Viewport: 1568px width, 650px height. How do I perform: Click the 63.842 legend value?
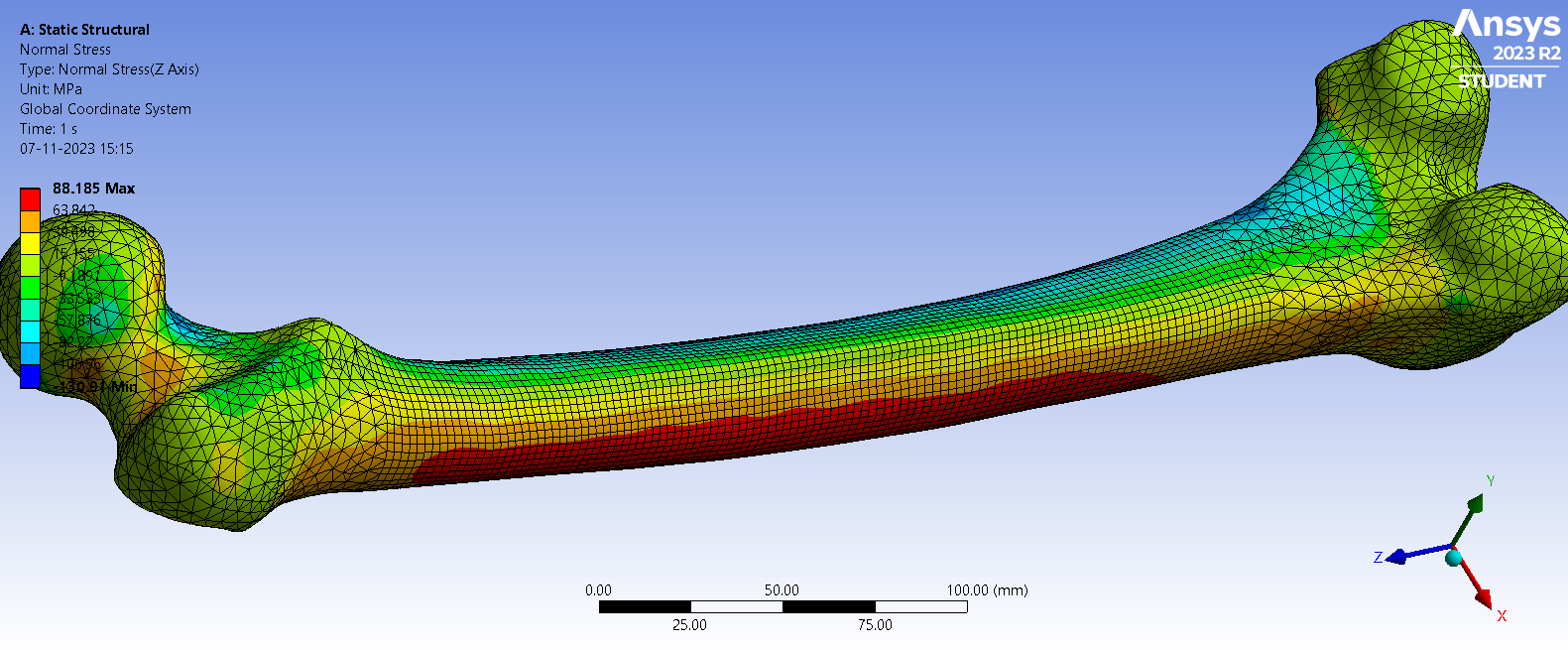click(x=73, y=209)
